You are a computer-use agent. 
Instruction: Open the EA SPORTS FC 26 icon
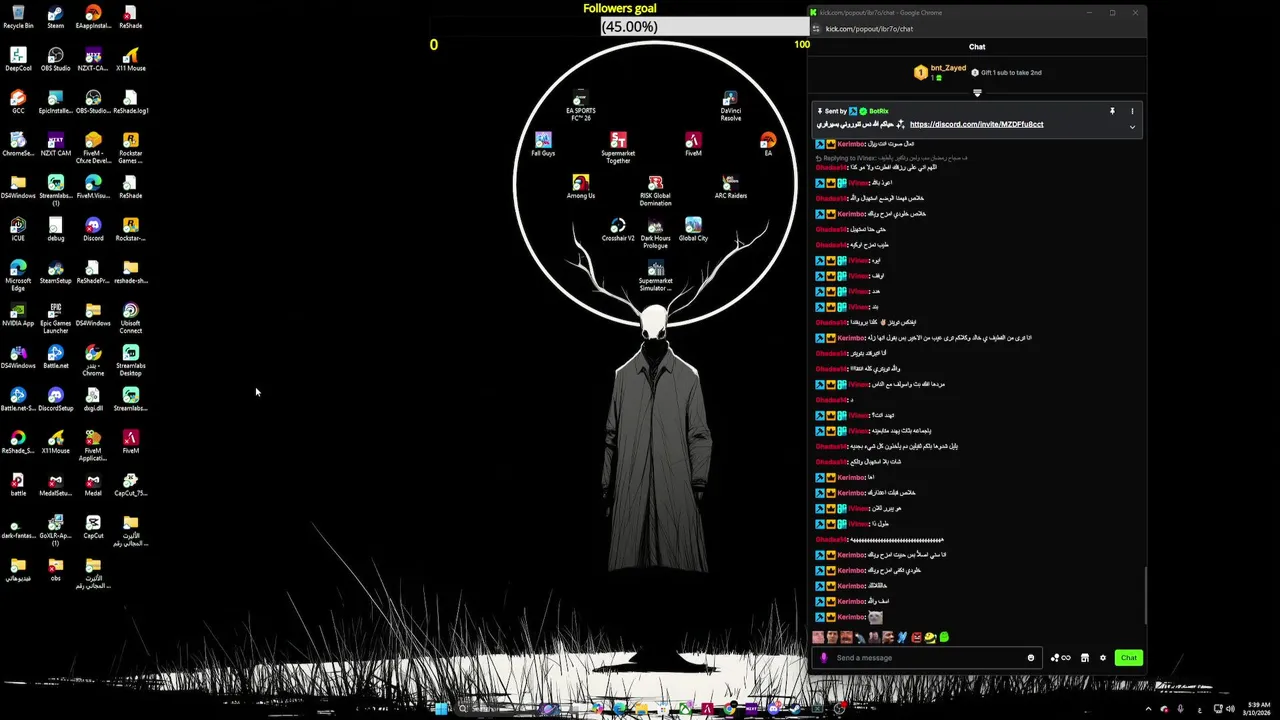click(x=580, y=106)
